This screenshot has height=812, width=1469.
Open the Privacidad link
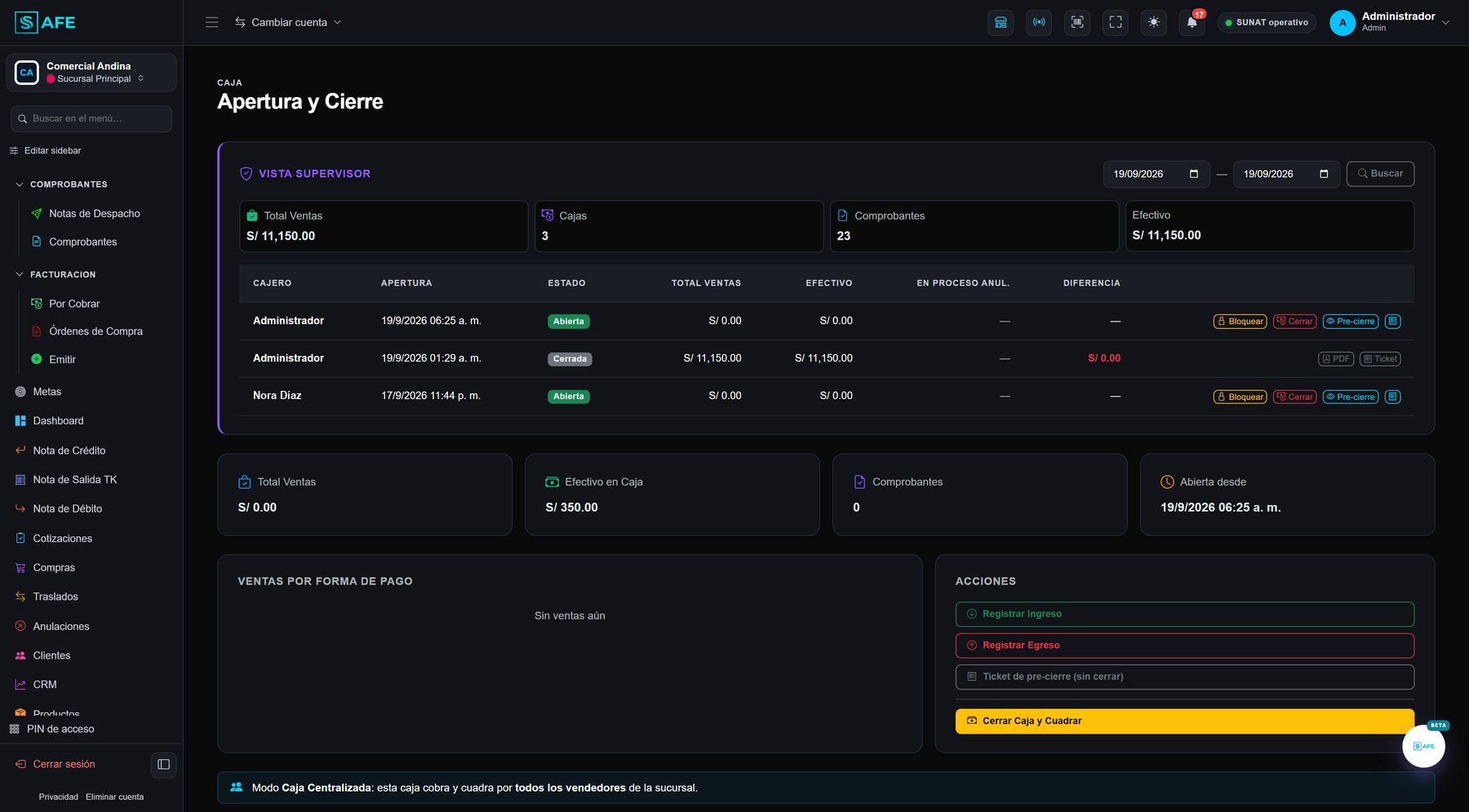click(x=59, y=797)
